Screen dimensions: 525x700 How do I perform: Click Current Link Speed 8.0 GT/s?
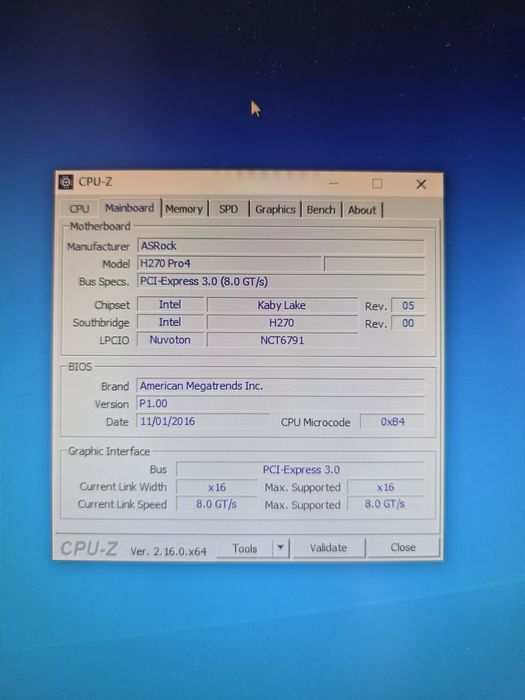coord(217,504)
